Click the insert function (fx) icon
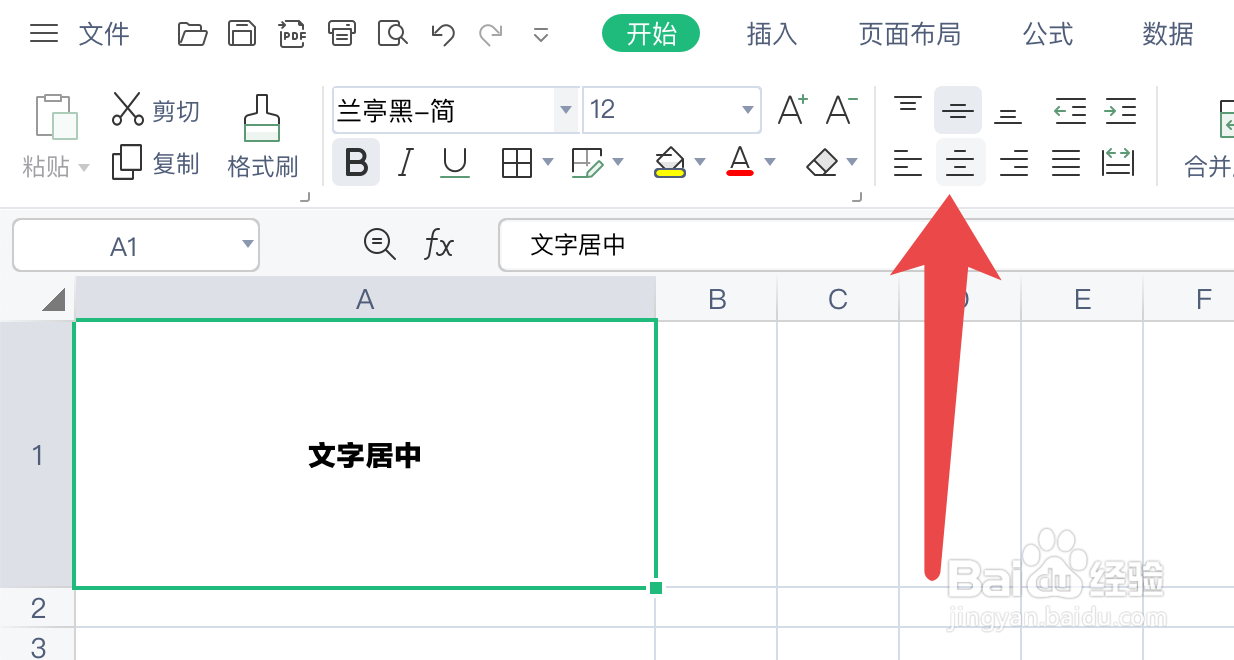Viewport: 1234px width, 660px height. [439, 244]
